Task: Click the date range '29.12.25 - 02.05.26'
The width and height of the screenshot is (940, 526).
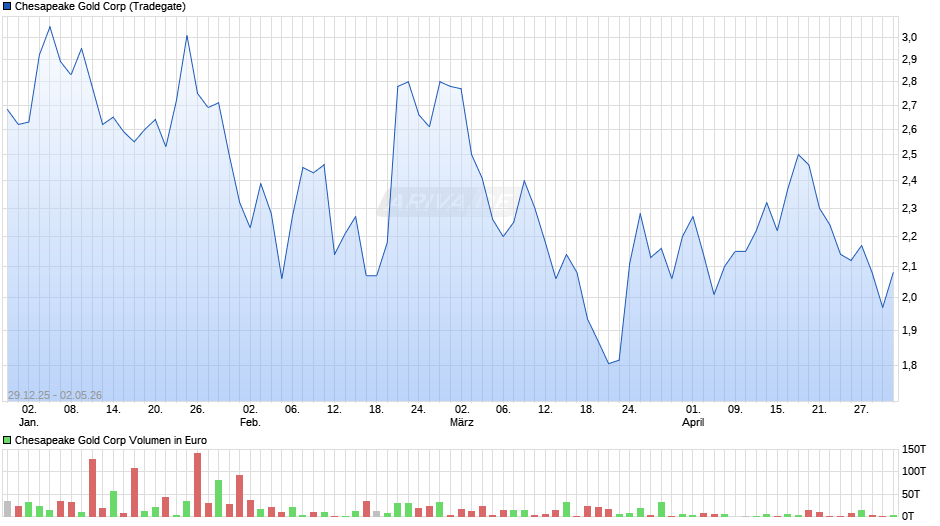Action: [x=55, y=395]
